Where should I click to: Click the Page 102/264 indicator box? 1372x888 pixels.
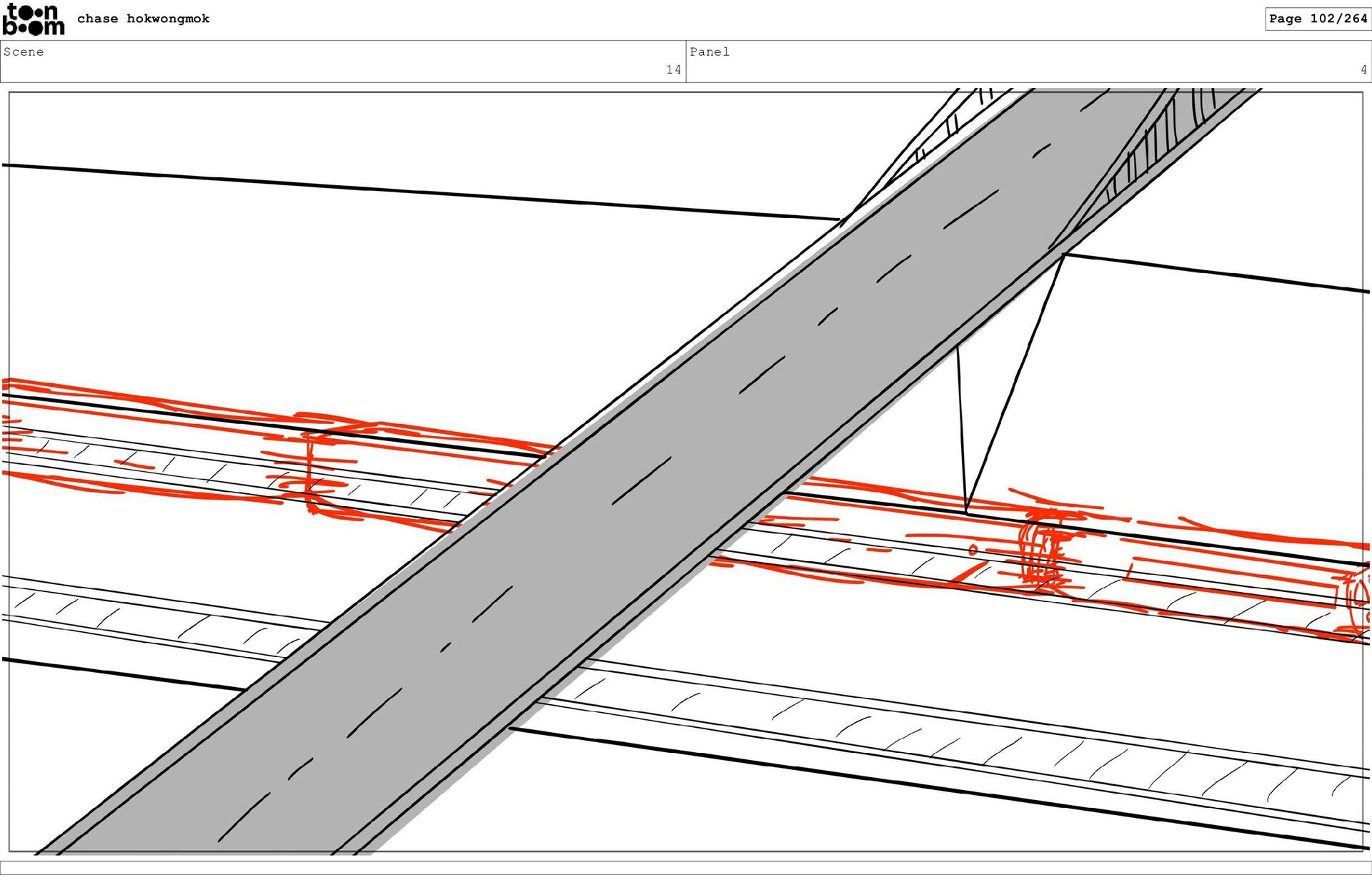click(x=1317, y=19)
